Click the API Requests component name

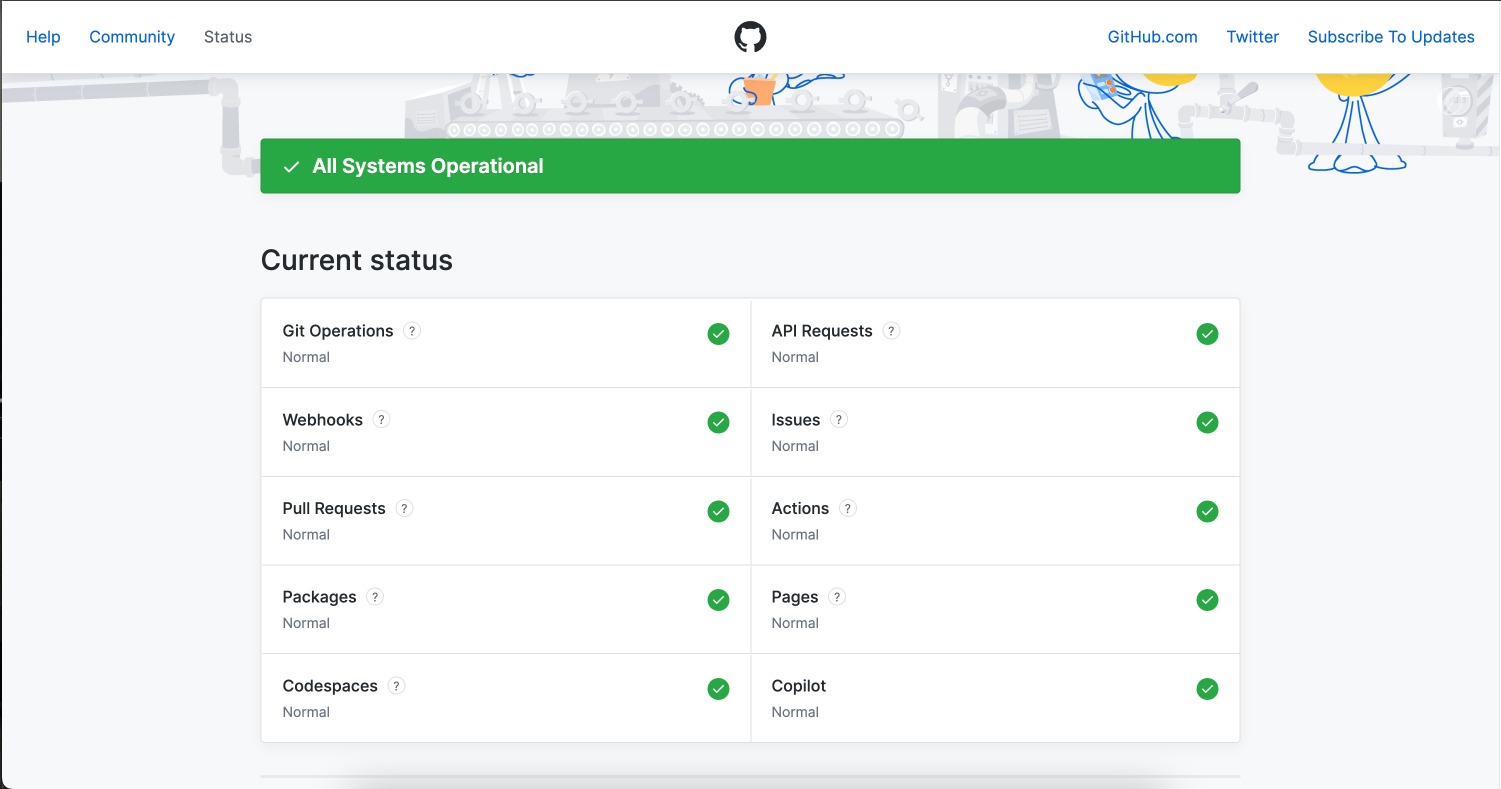pyautogui.click(x=822, y=331)
